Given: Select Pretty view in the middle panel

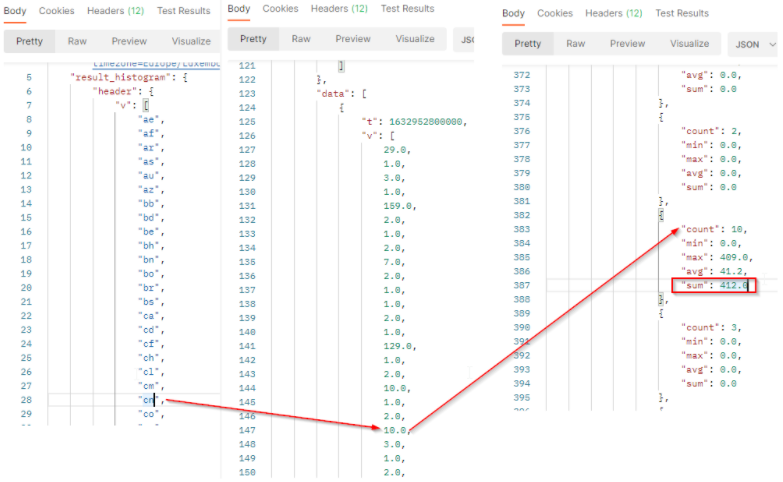Looking at the screenshot, I should [254, 39].
